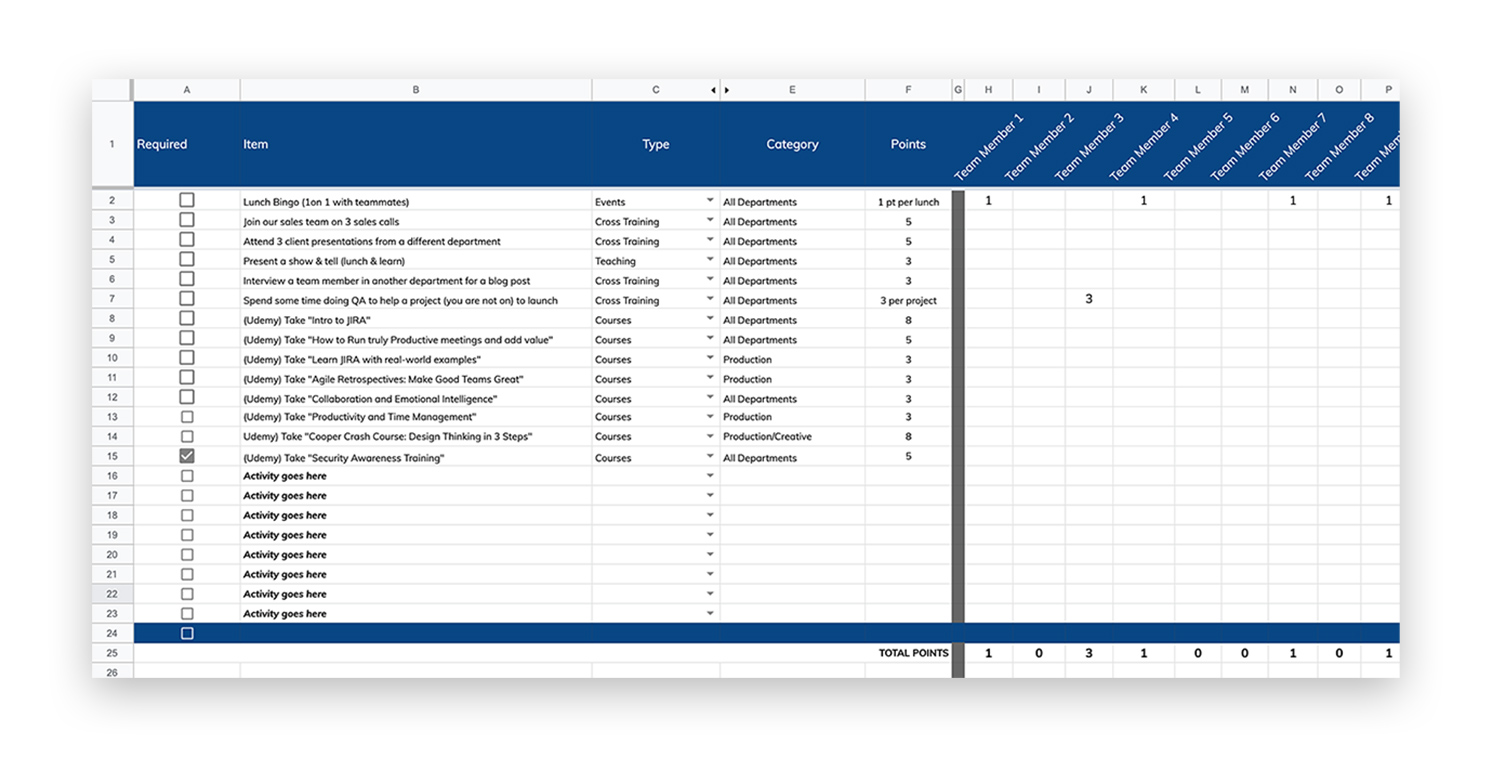Open Courses dropdown for Intro to JIRA row
The height and width of the screenshot is (772, 1500).
[710, 319]
